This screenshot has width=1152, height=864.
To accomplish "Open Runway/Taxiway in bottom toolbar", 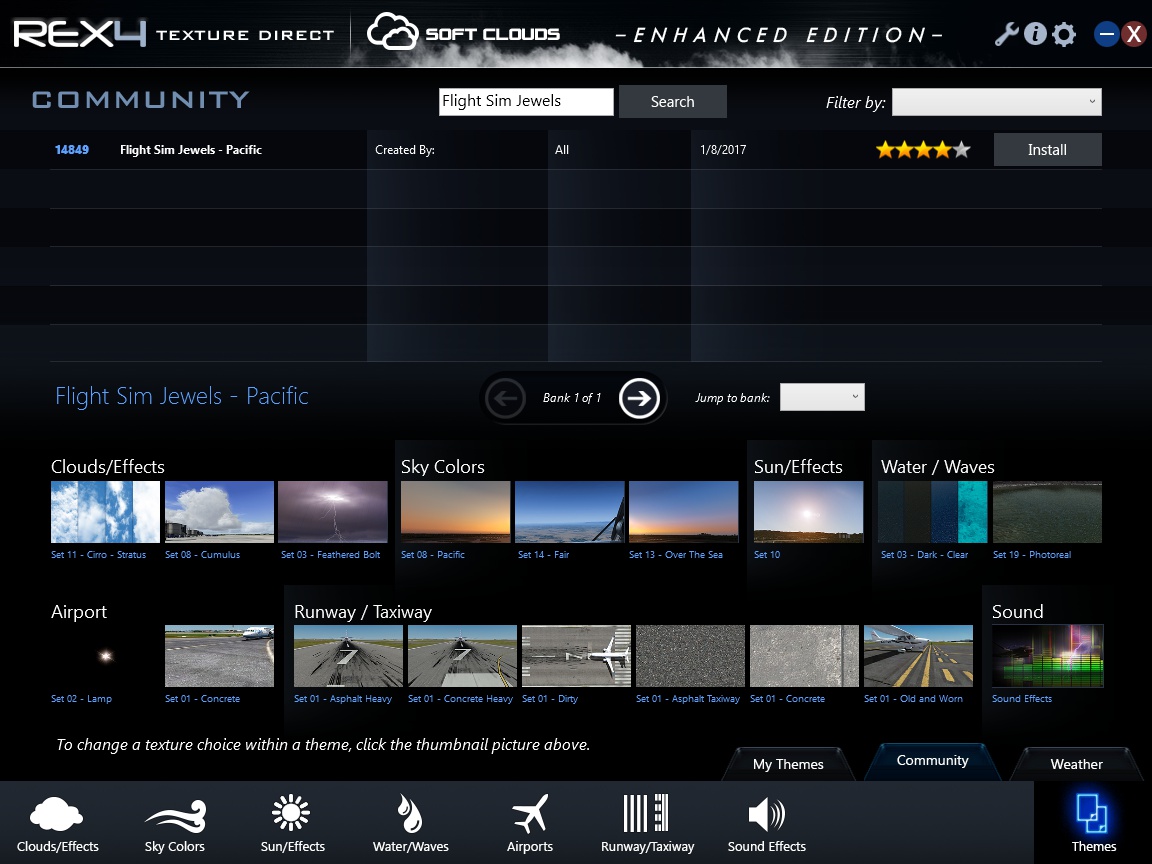I will (647, 823).
